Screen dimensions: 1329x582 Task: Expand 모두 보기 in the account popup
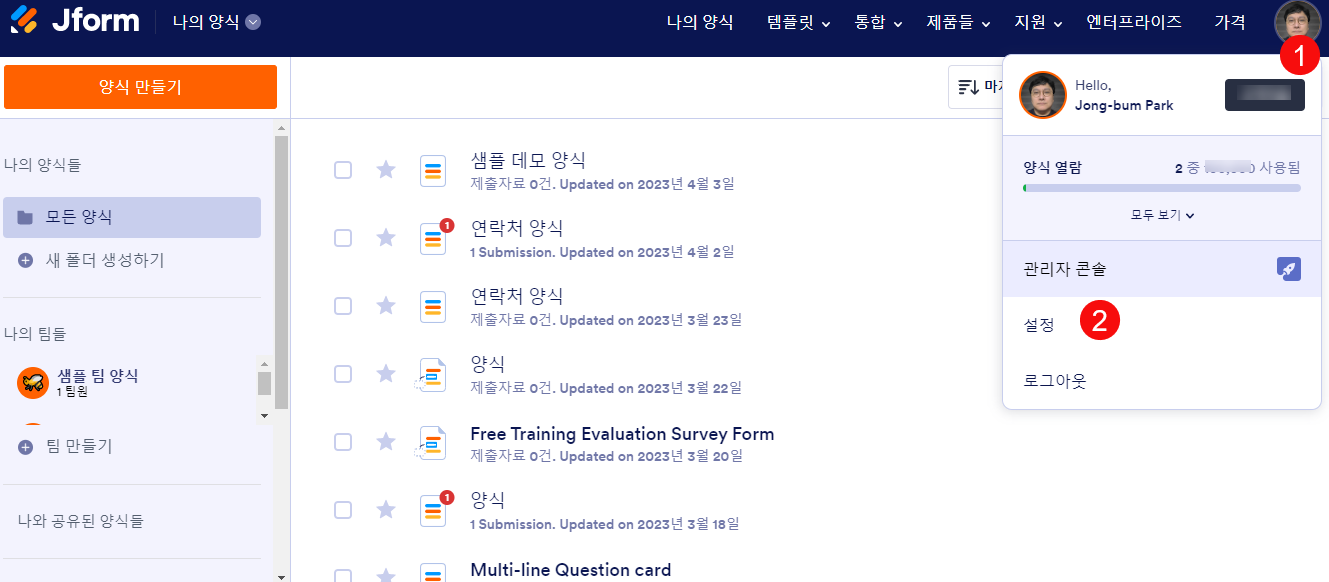(1162, 214)
